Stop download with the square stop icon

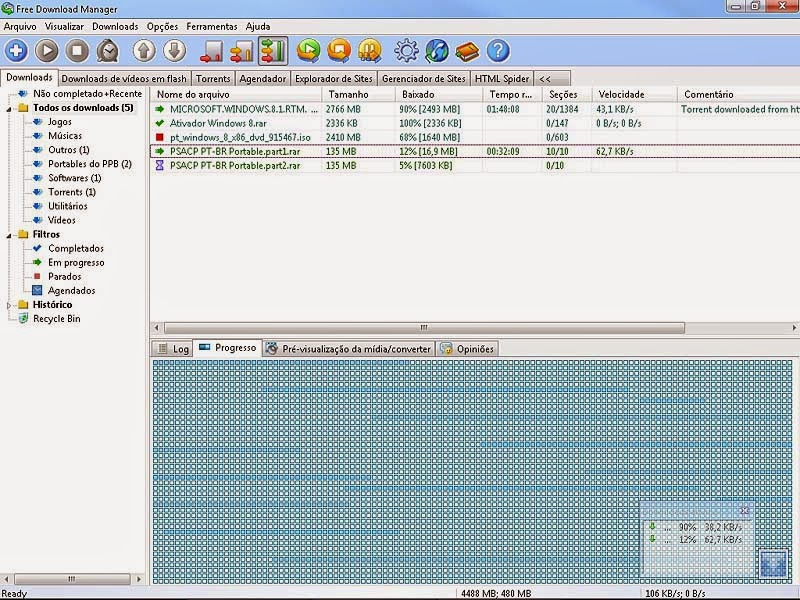(78, 51)
